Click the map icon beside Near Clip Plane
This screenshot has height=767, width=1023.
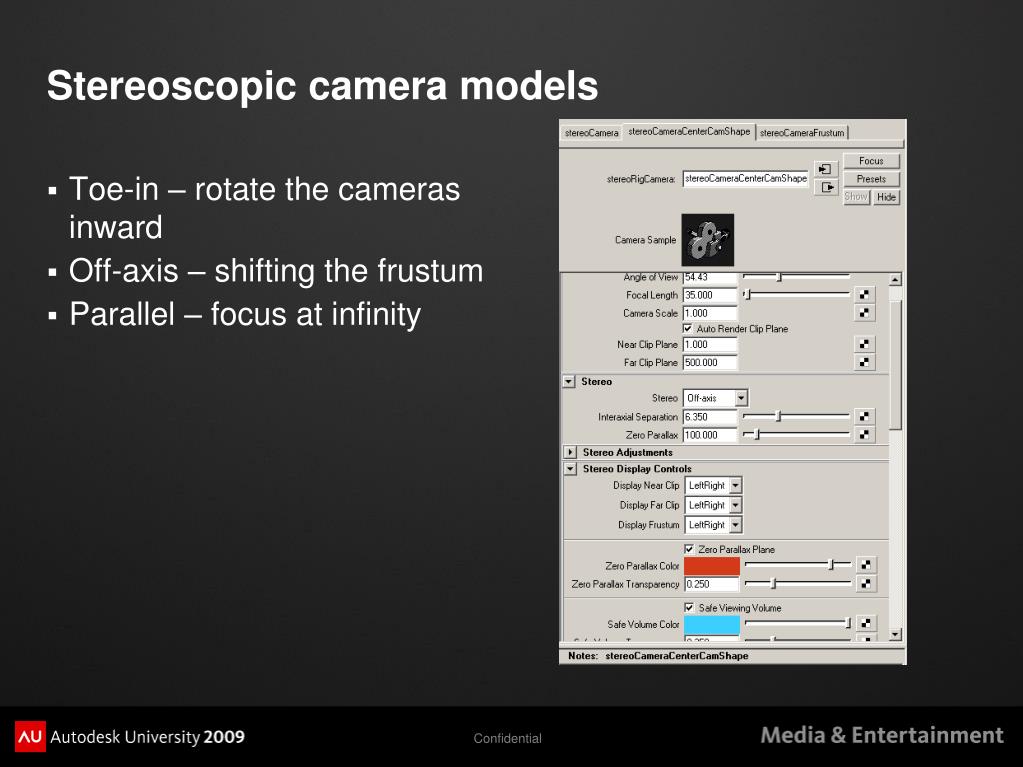(x=864, y=344)
